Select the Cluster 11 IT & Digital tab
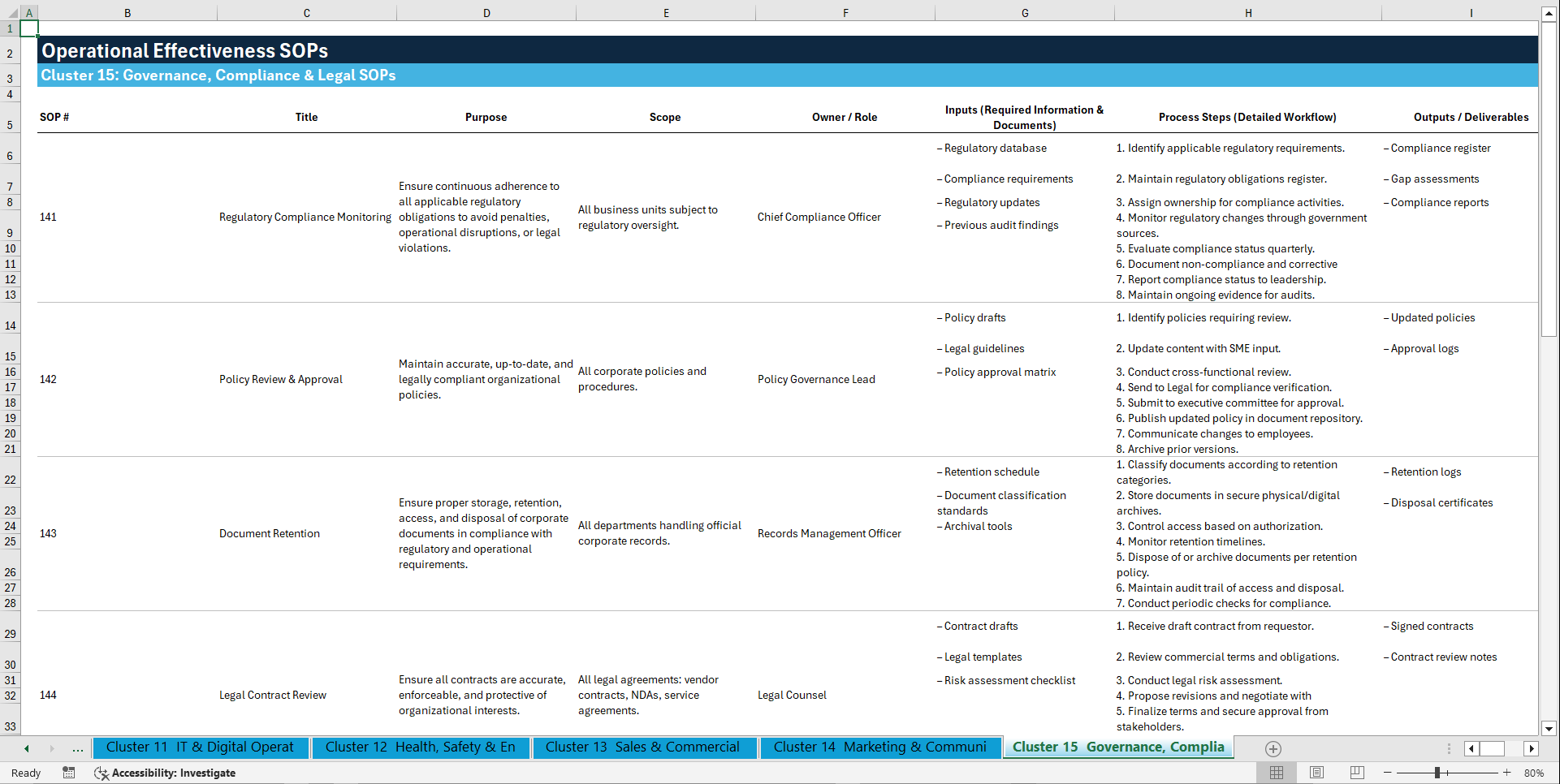Image resolution: width=1560 pixels, height=784 pixels. pos(201,747)
